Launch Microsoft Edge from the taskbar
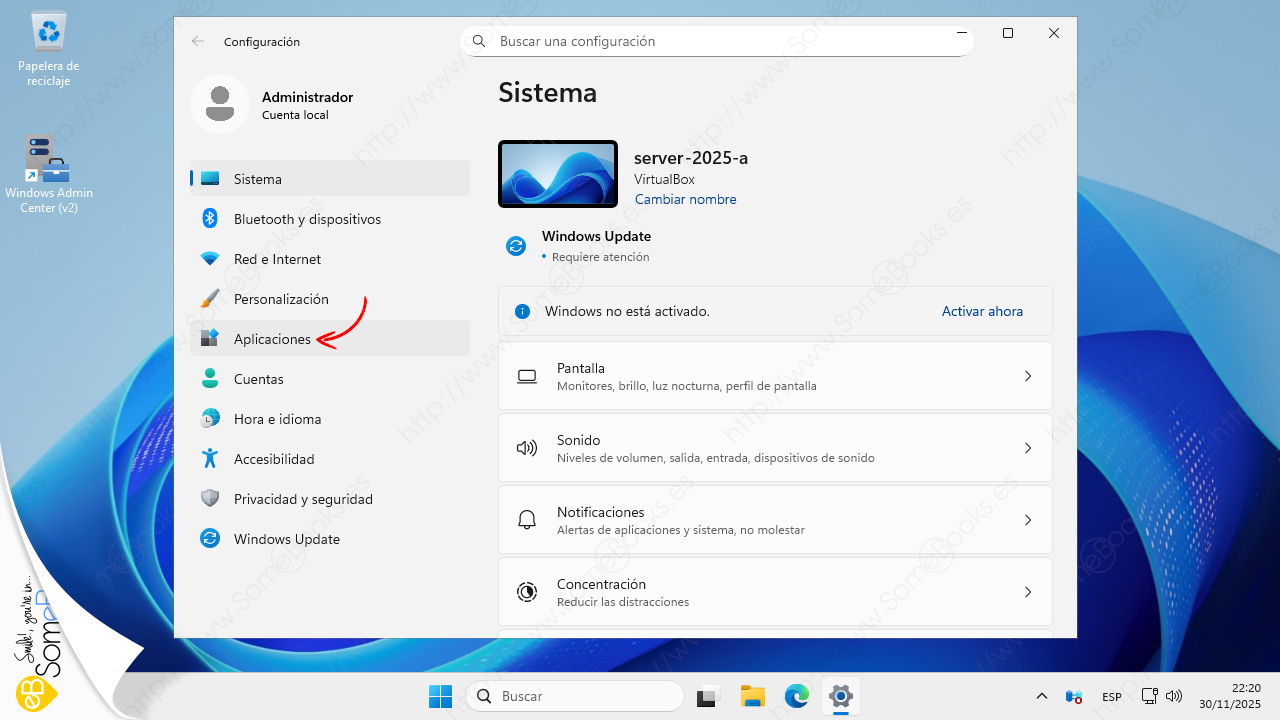 click(797, 696)
